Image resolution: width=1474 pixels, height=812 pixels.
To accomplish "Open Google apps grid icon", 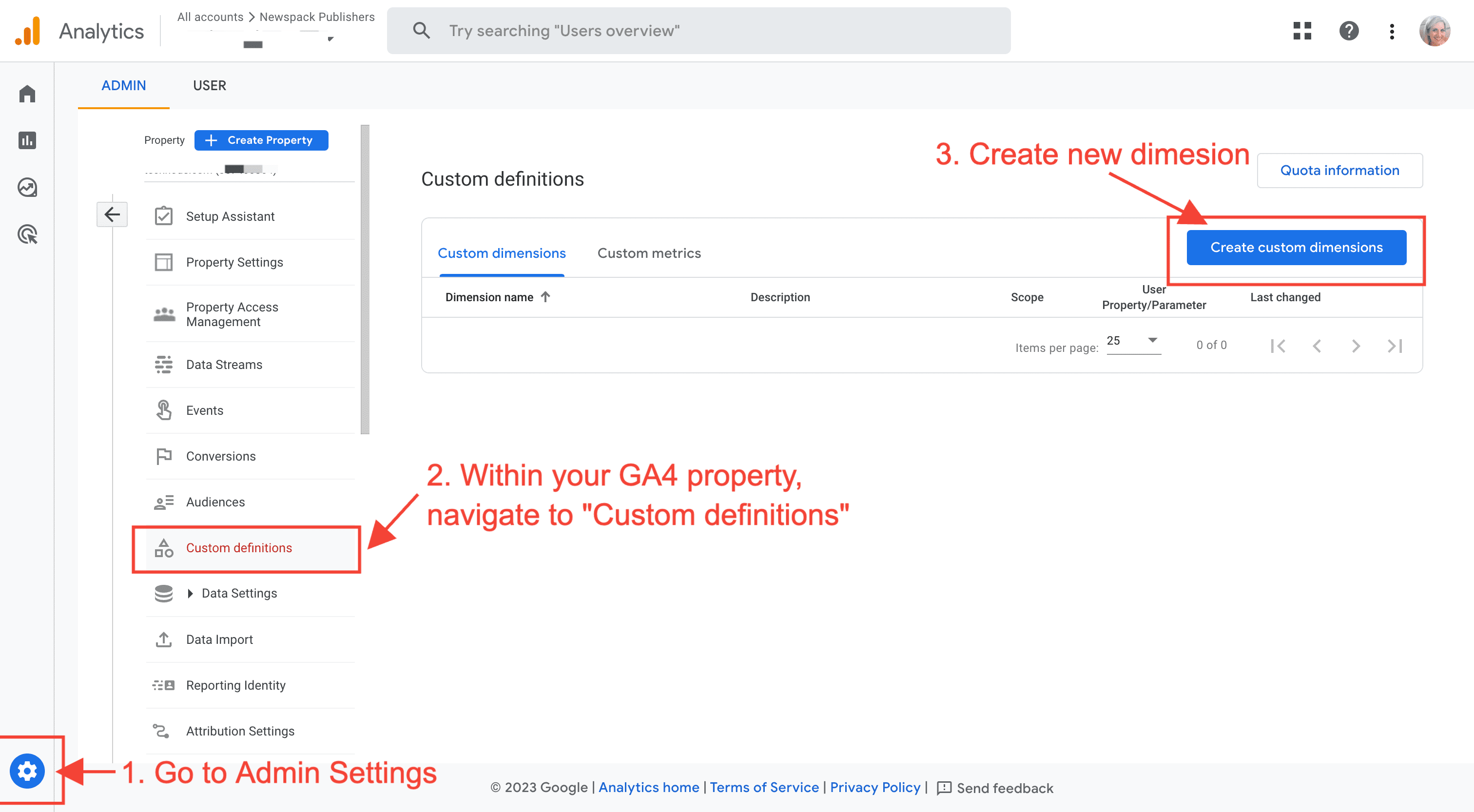I will point(1302,31).
